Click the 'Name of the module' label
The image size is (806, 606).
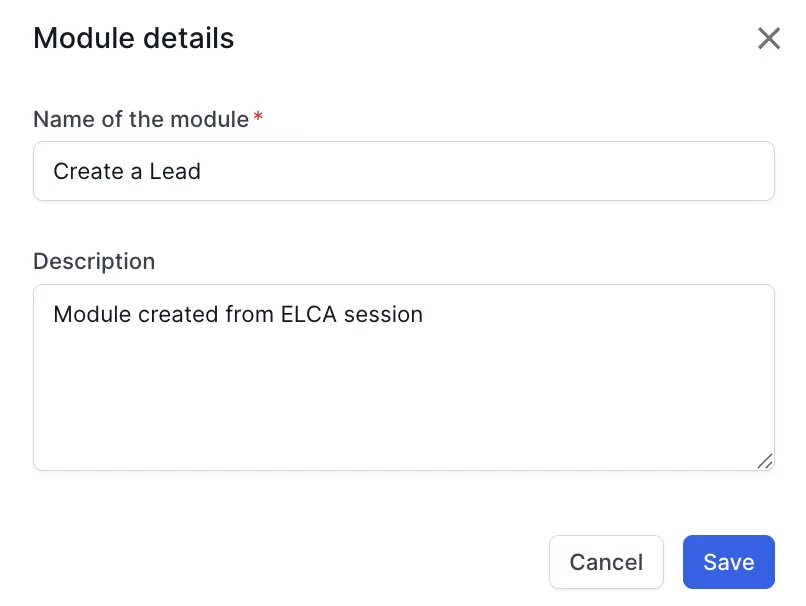tap(140, 119)
